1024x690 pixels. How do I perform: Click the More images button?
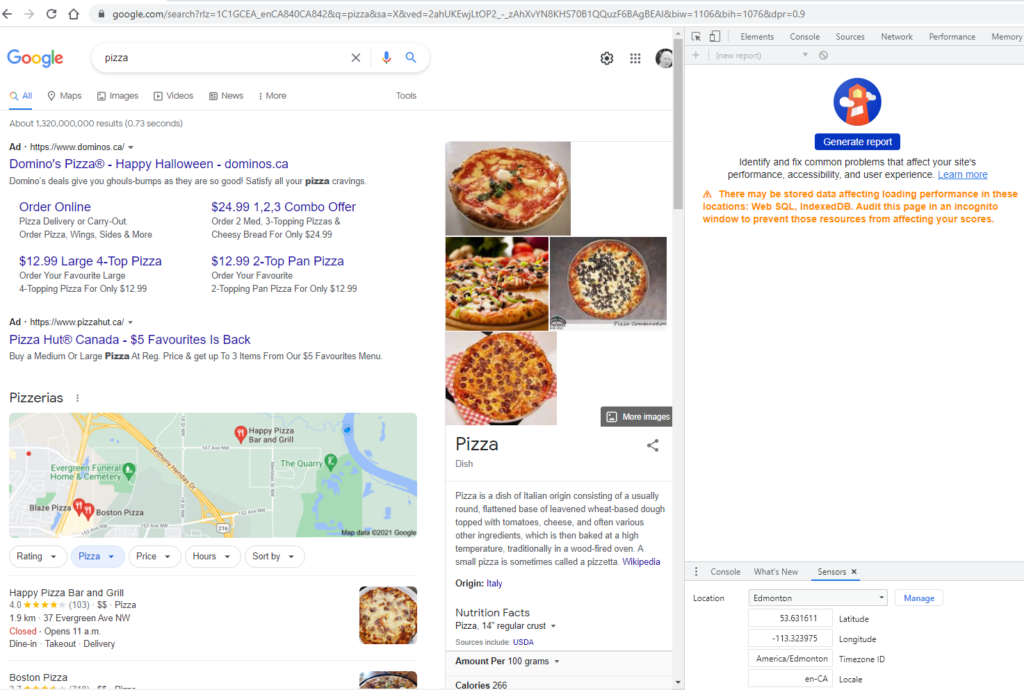[637, 416]
